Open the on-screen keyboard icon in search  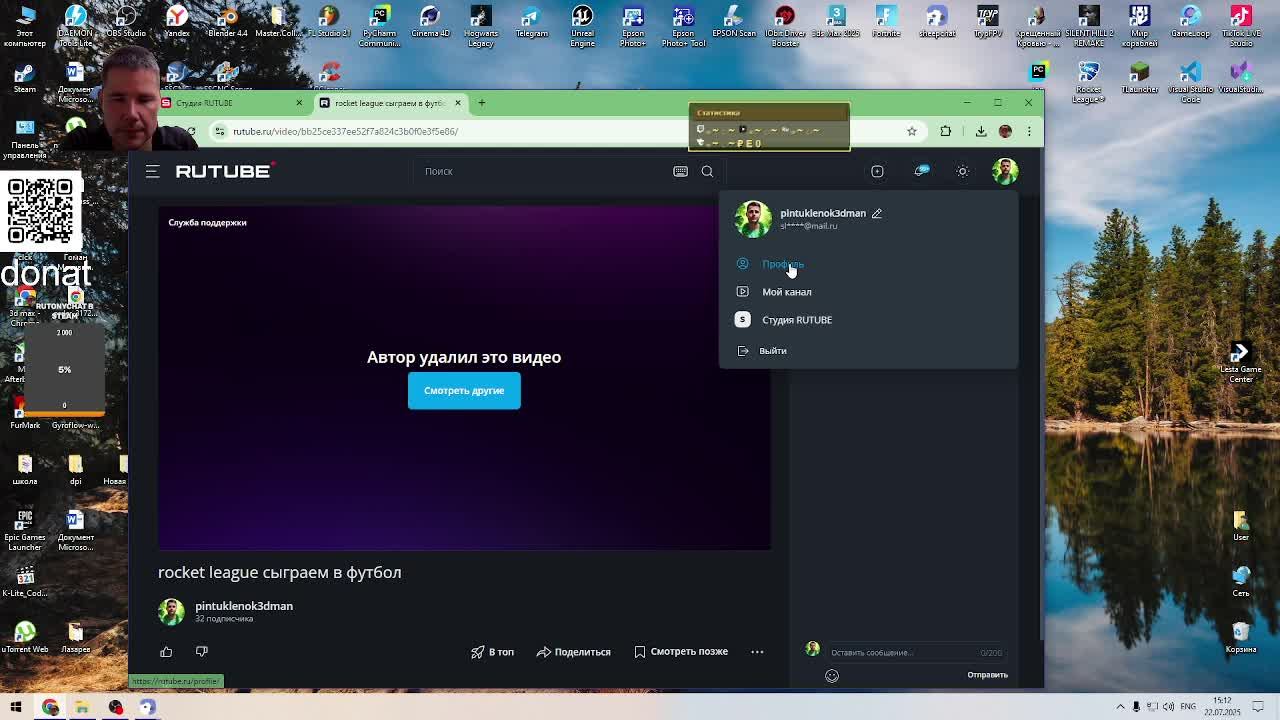tap(680, 171)
